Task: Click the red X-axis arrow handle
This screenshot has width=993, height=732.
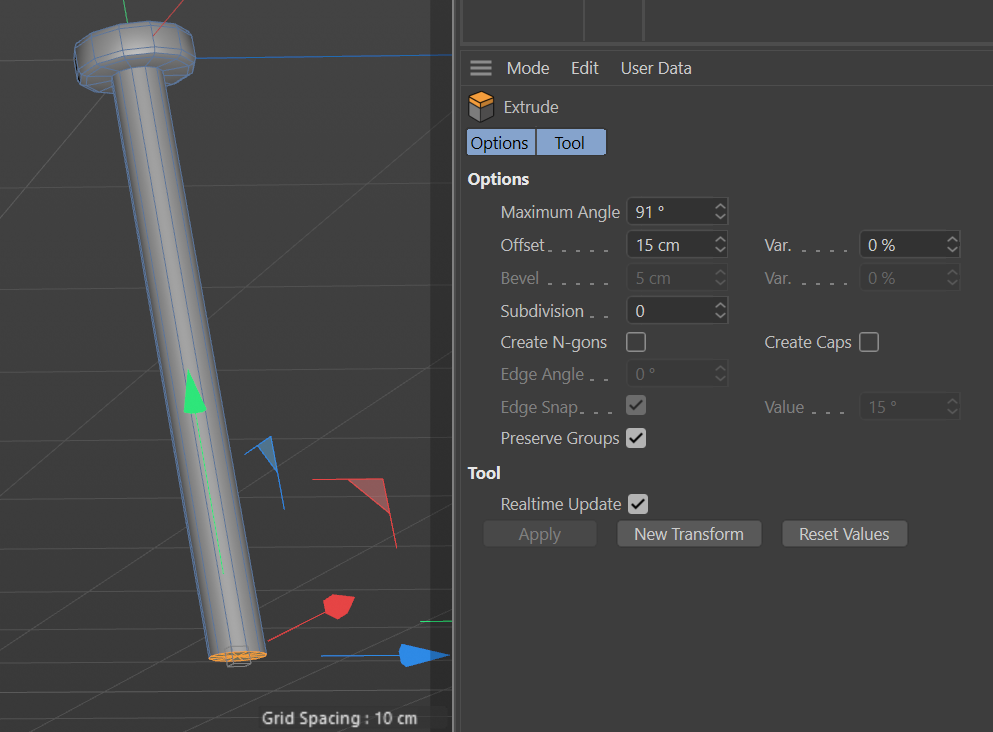Action: [x=338, y=606]
